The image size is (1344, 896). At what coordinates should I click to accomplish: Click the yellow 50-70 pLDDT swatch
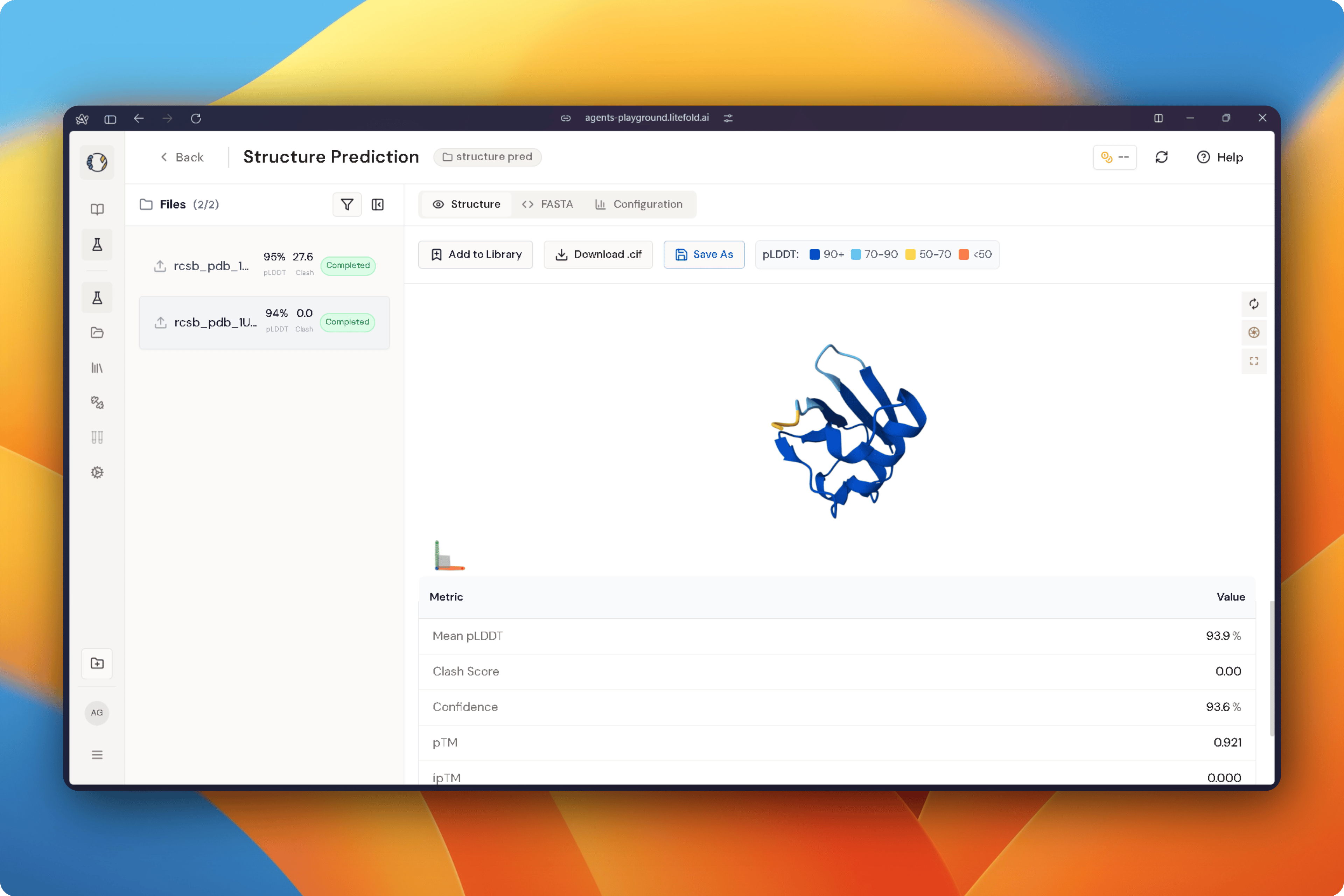pos(911,255)
